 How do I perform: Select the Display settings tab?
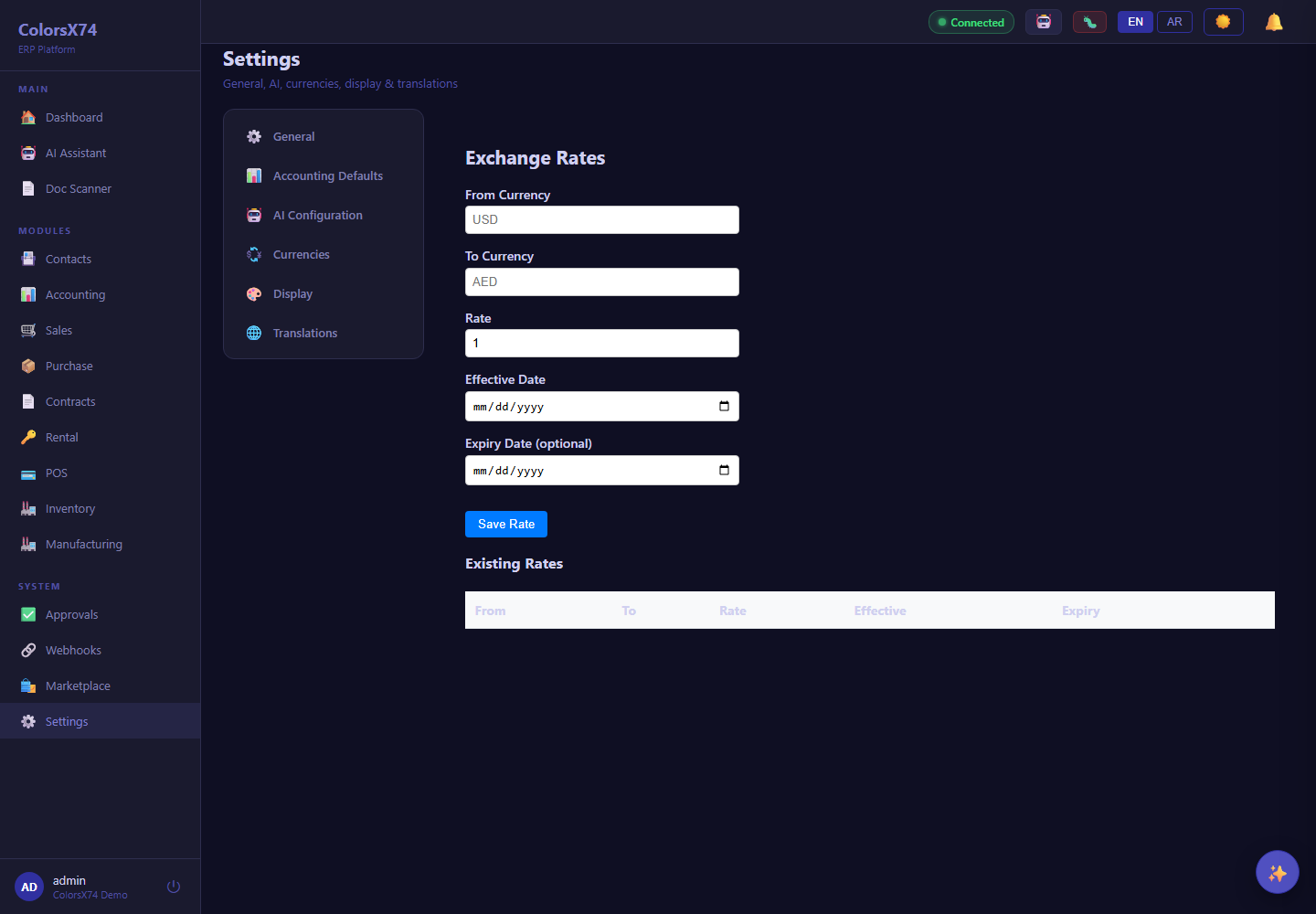[324, 294]
